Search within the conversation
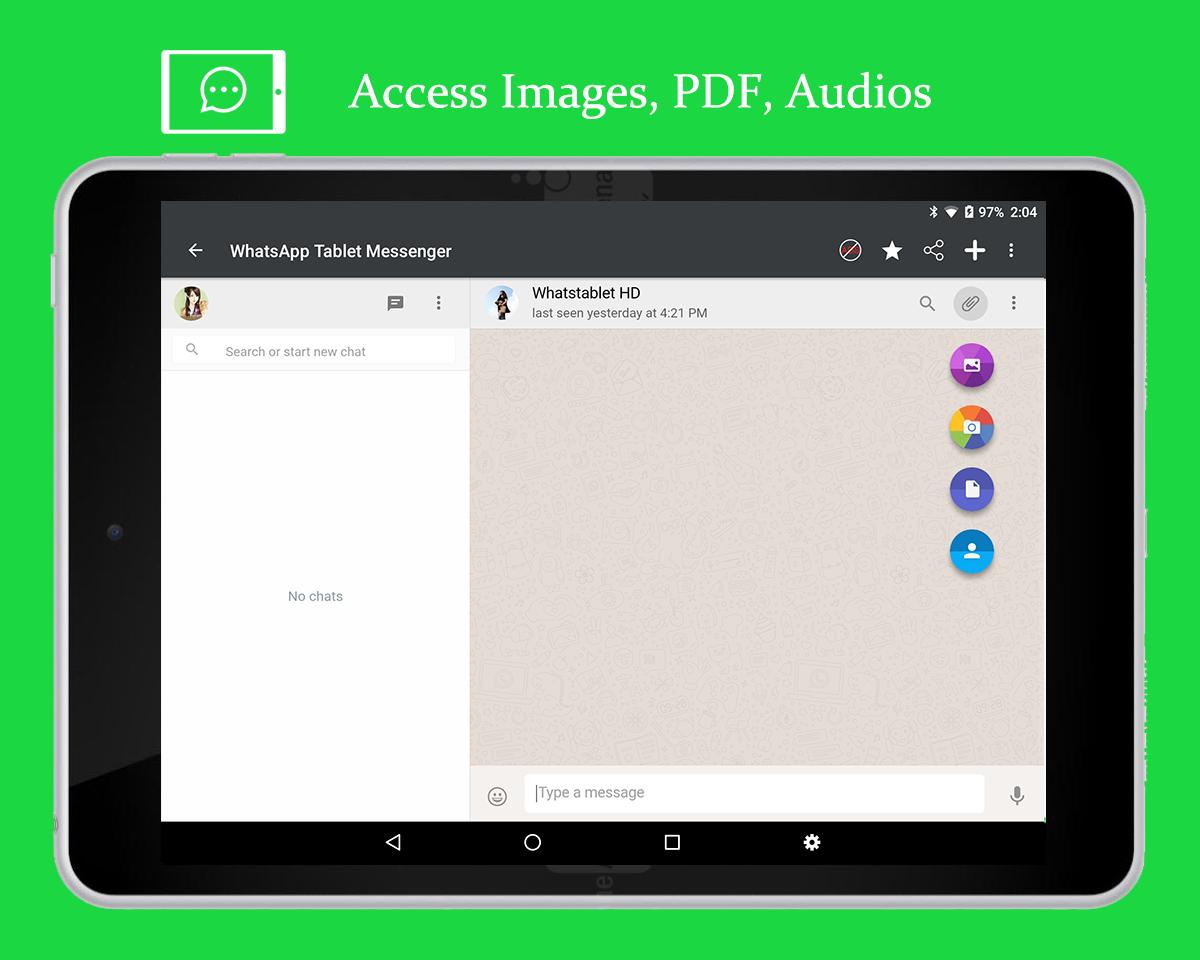The height and width of the screenshot is (960, 1200). click(928, 303)
